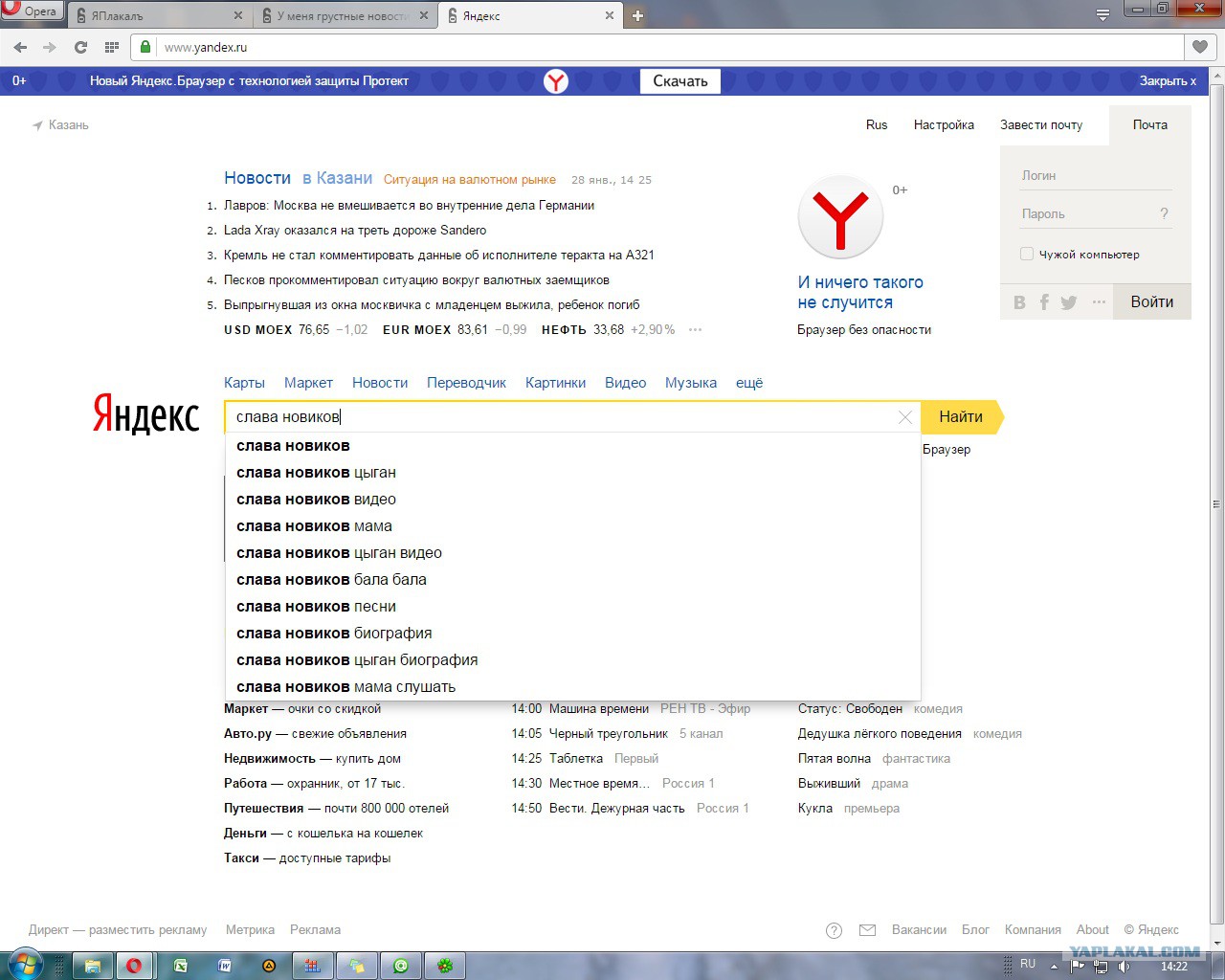Image resolution: width=1225 pixels, height=980 pixels.
Task: Reload the Yandex page
Action: click(80, 47)
